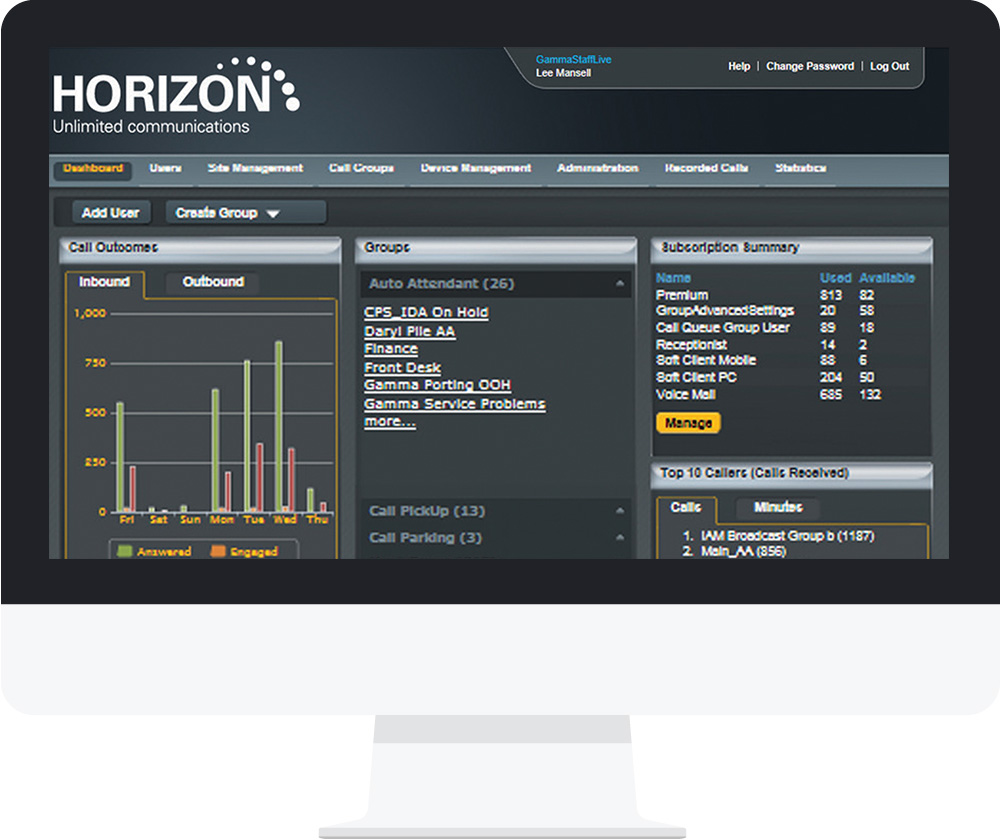Image resolution: width=1000 pixels, height=840 pixels.
Task: Open the Administration tab
Action: pos(598,168)
